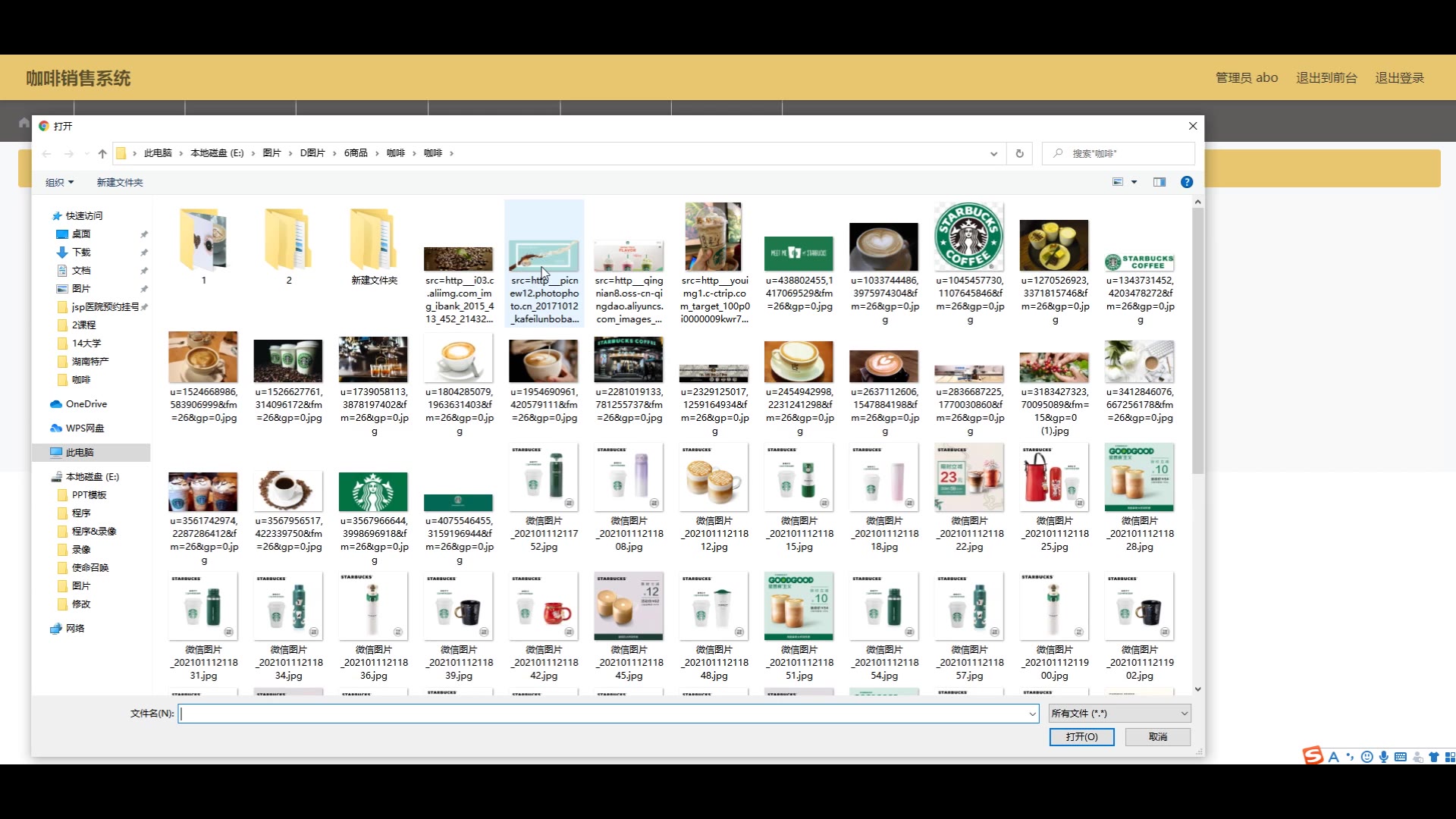Select WPS网盘 in the sidebar
The width and height of the screenshot is (1456, 819).
point(84,428)
